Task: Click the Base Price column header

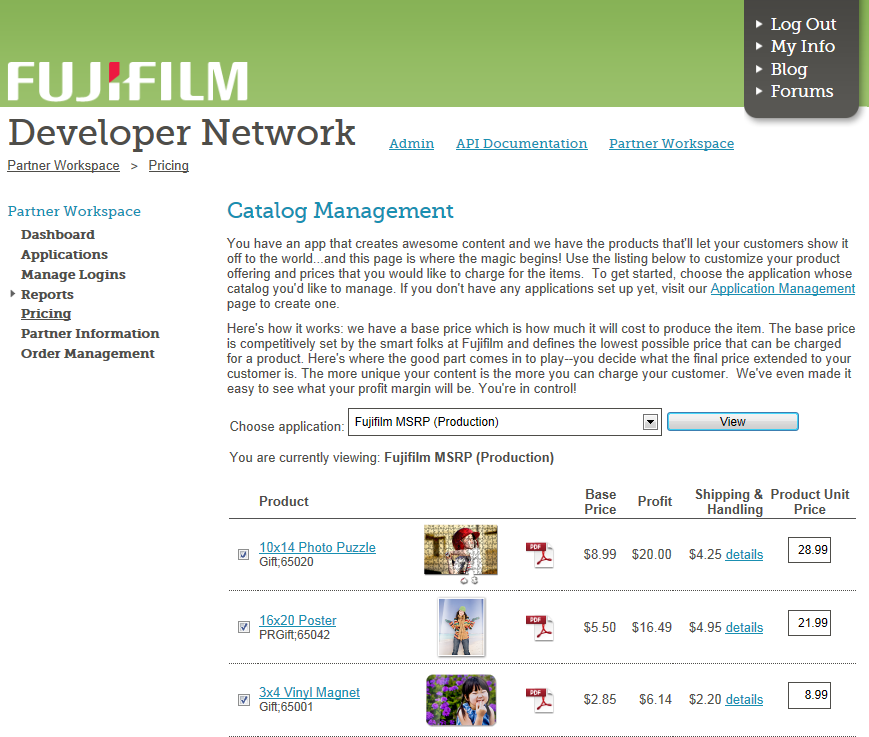Action: 600,502
